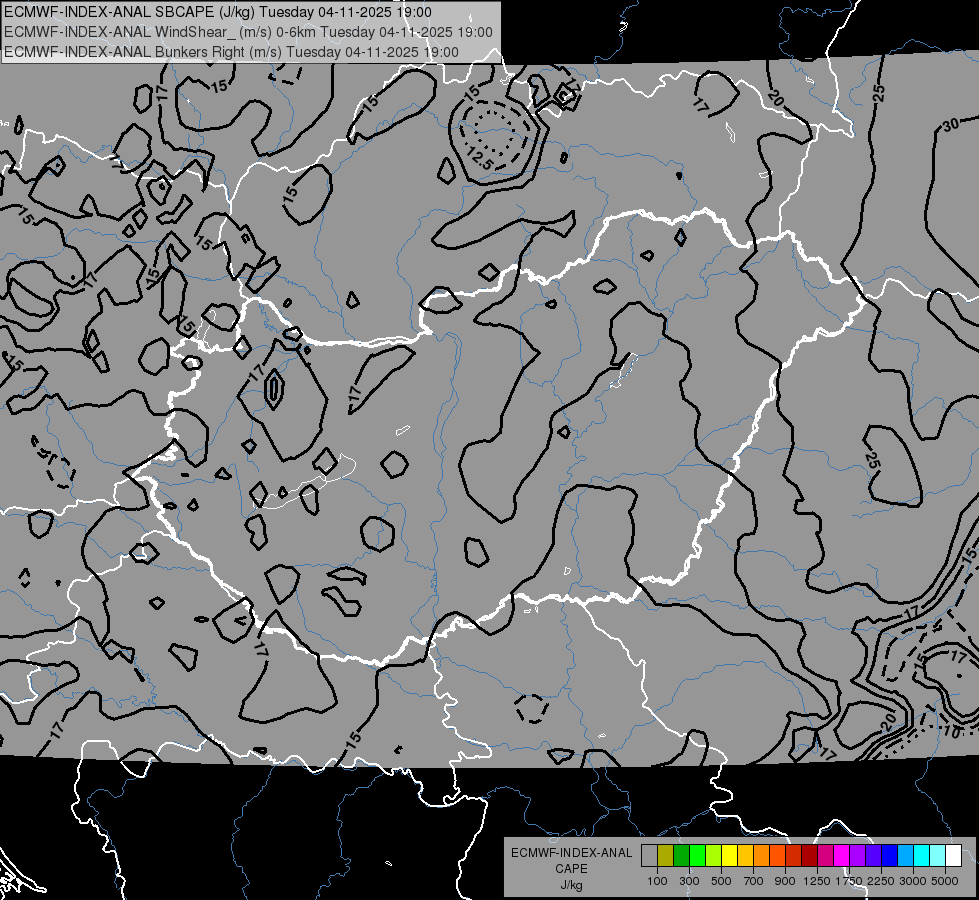Image resolution: width=979 pixels, height=900 pixels.
Task: Click the 1250 legend tick value
Action: pyautogui.click(x=817, y=881)
